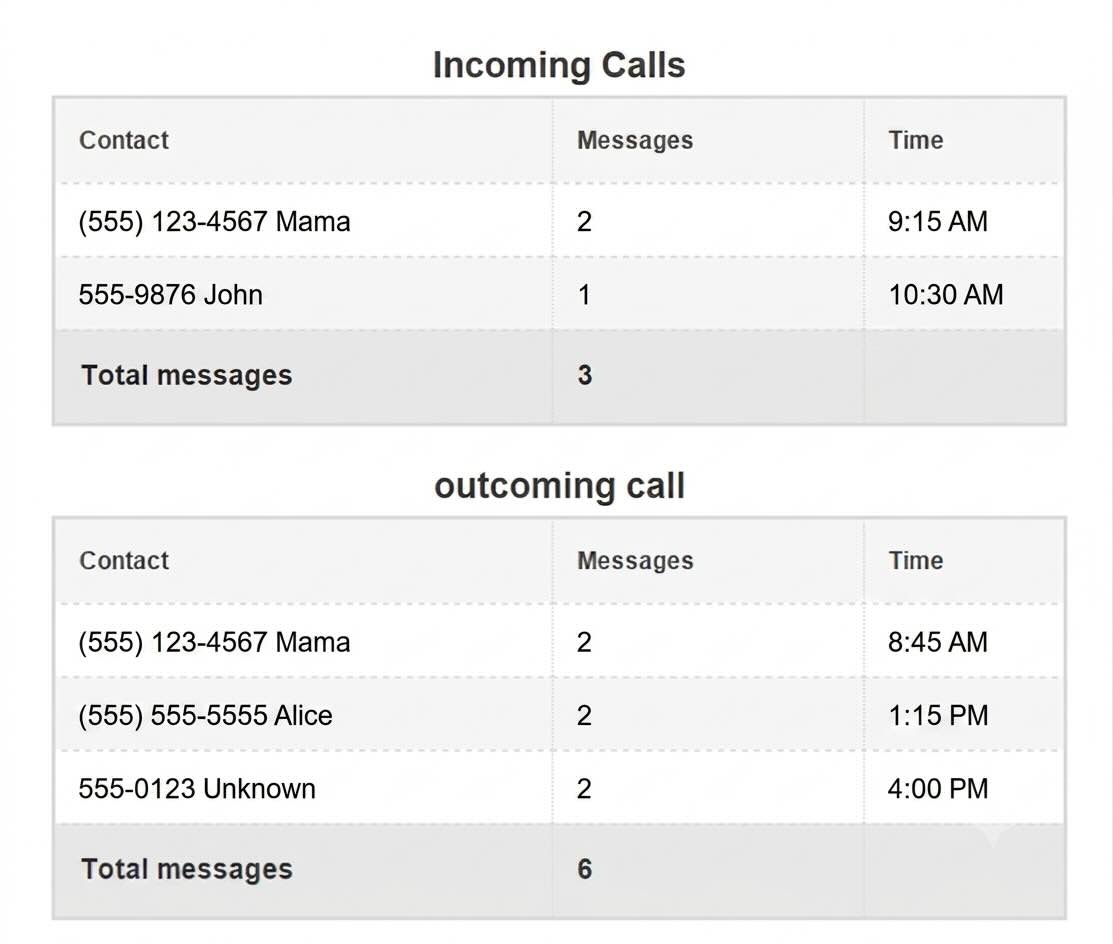The height and width of the screenshot is (944, 1113).
Task: Select the 4:00 PM time cell
Action: 938,789
